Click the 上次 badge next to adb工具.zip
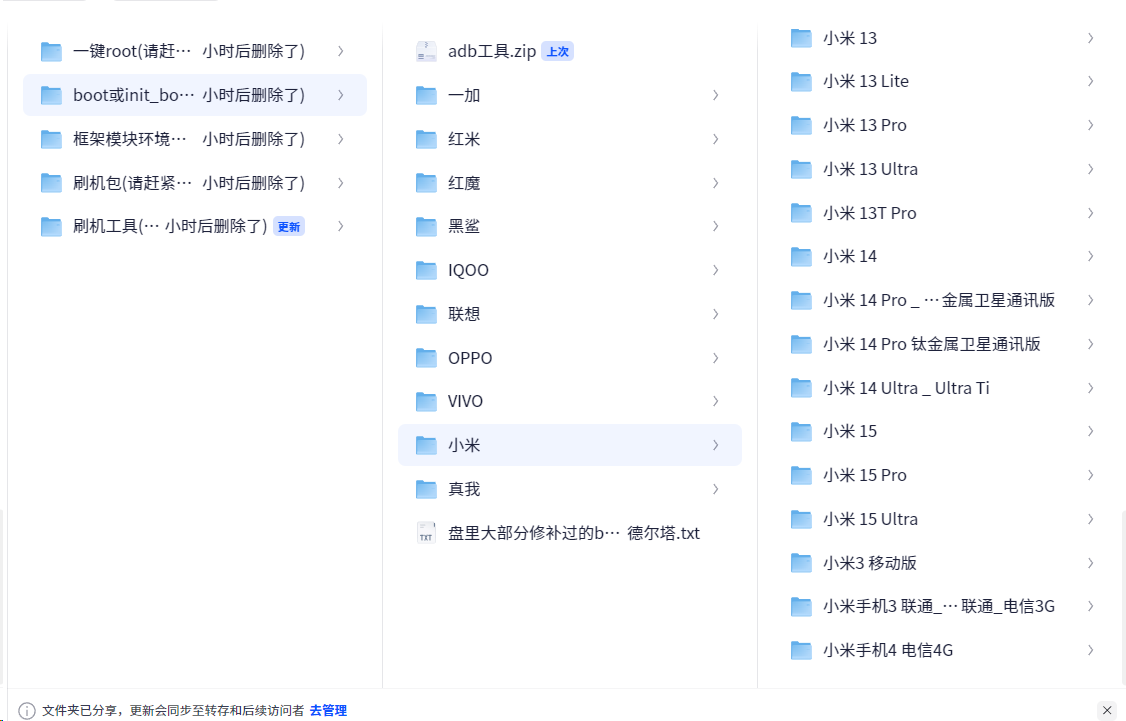The width and height of the screenshot is (1126, 721). tap(557, 51)
